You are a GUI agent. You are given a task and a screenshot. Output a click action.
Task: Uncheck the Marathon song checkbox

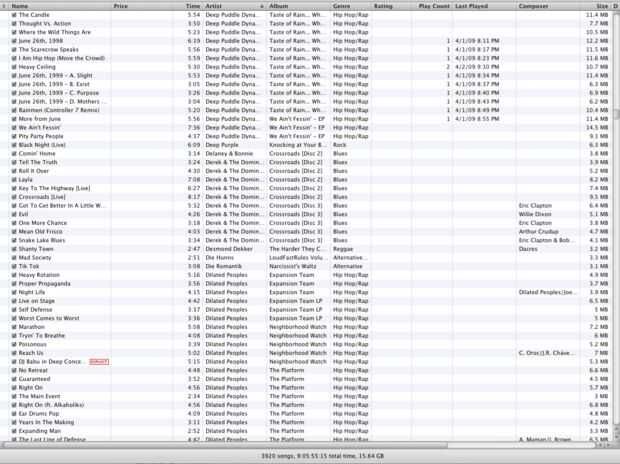(14, 327)
